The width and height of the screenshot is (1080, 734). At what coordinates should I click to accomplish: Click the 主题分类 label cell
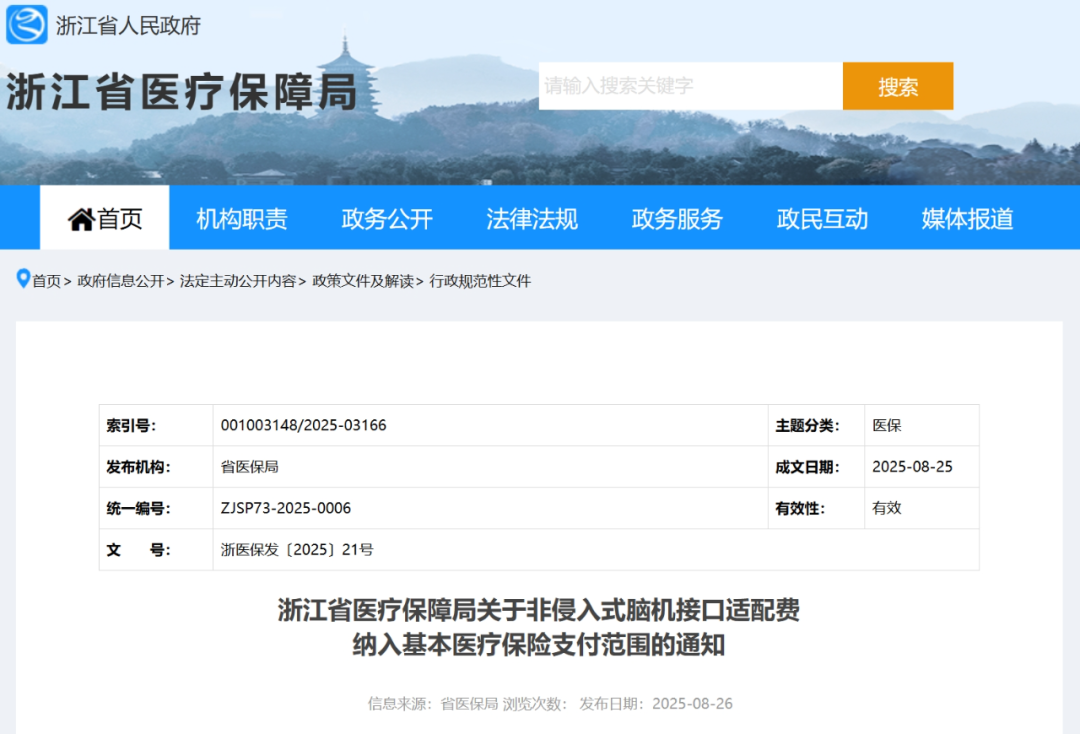(x=816, y=426)
